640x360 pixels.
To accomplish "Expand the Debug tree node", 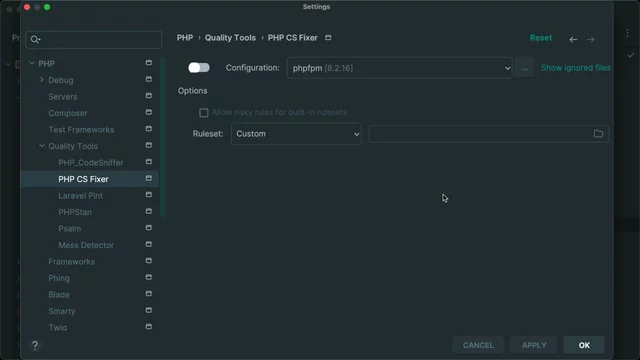I will 42,80.
